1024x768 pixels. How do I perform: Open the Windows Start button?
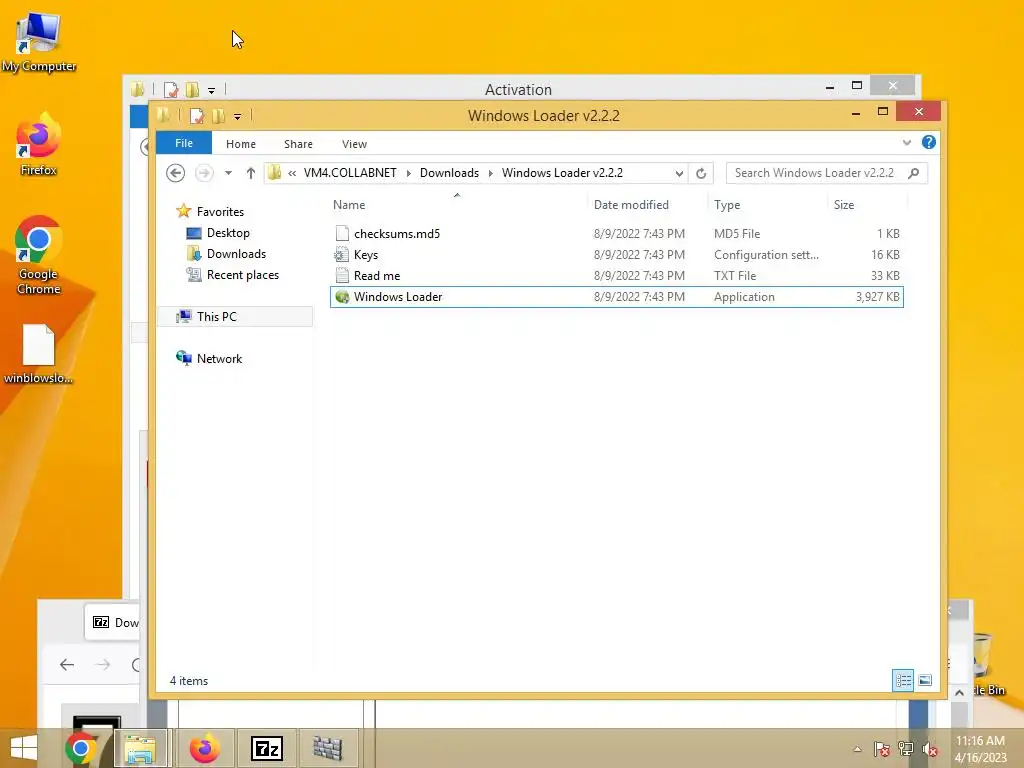coord(24,748)
